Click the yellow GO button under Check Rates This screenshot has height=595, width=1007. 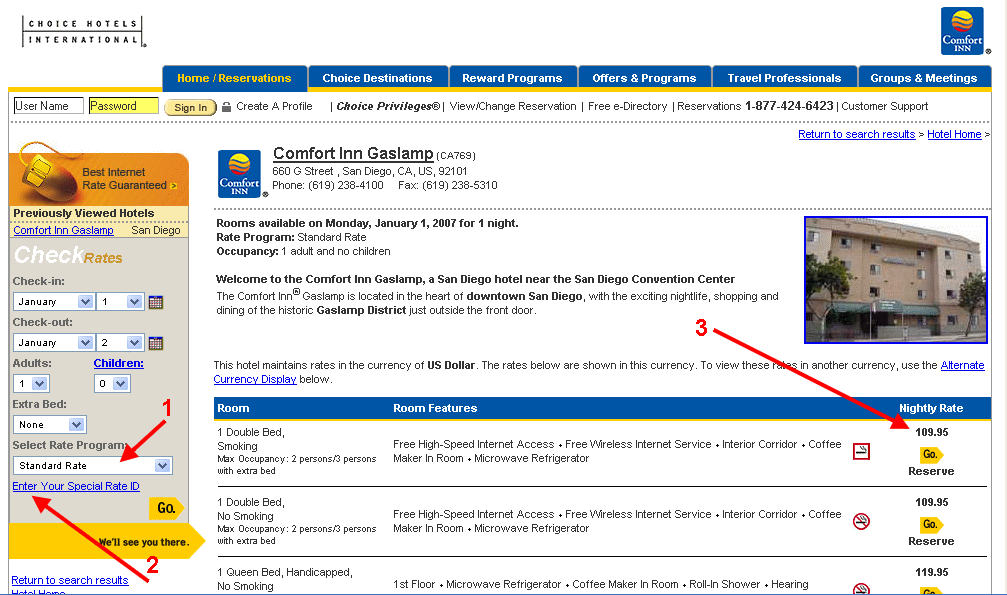(166, 508)
